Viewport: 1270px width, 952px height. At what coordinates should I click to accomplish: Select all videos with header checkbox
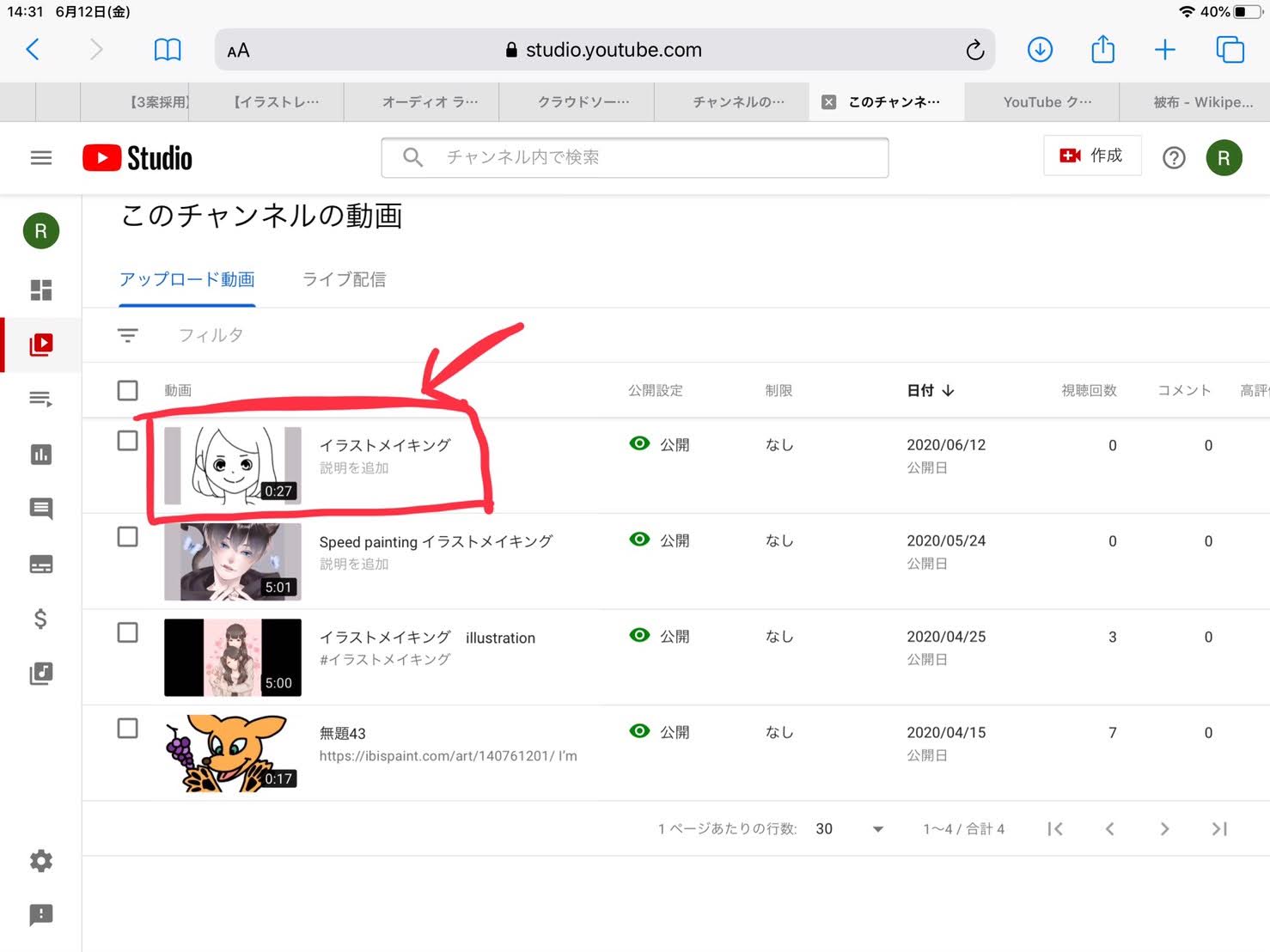[x=127, y=390]
